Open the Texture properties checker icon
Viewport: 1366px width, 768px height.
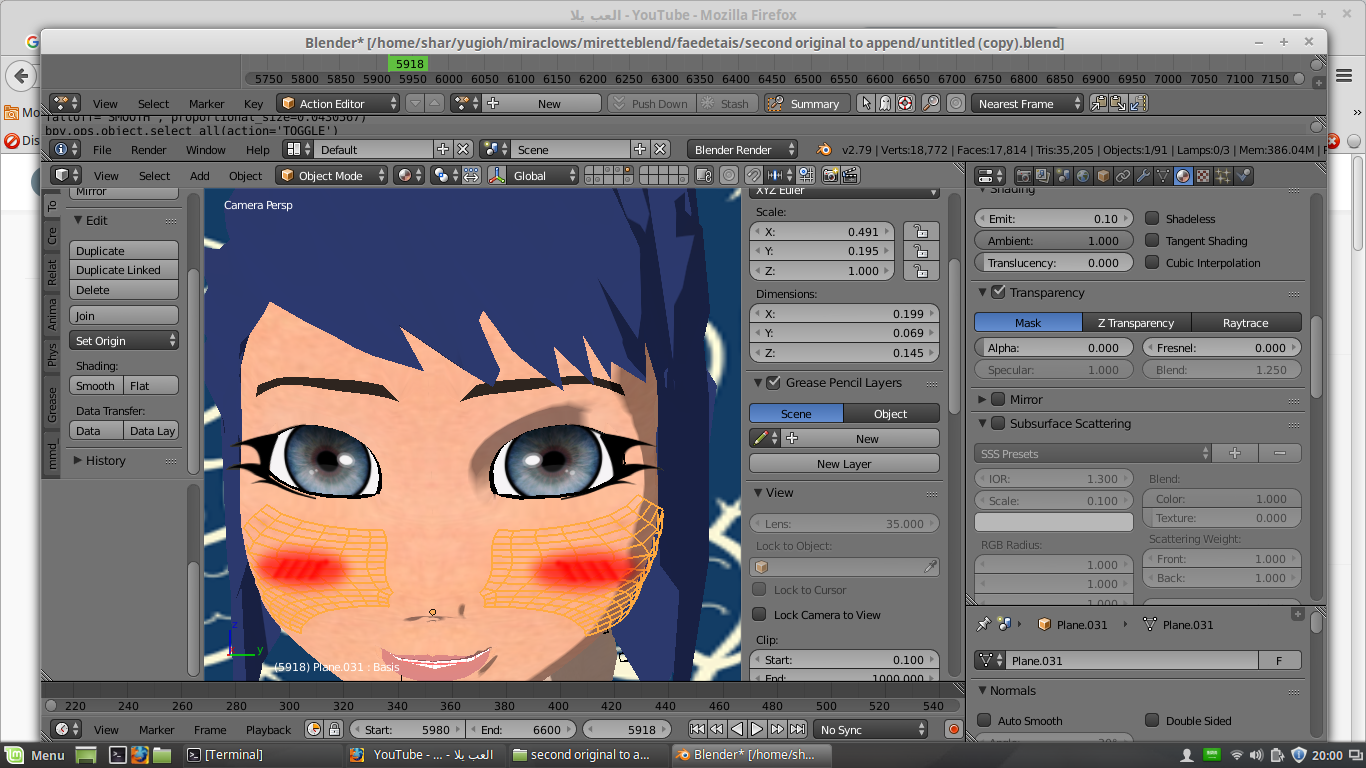pyautogui.click(x=1203, y=175)
